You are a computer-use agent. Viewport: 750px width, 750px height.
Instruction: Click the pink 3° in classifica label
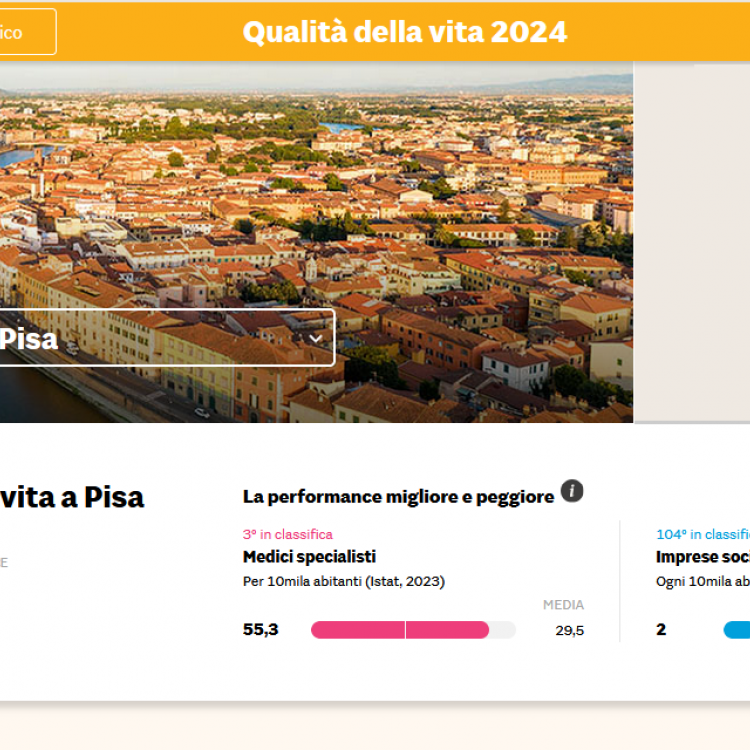[288, 535]
